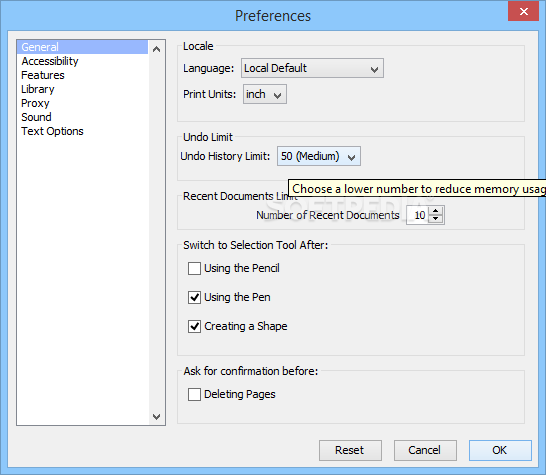Enable Using the Pencil checkbox
Viewport: 546px width, 475px height.
click(194, 268)
